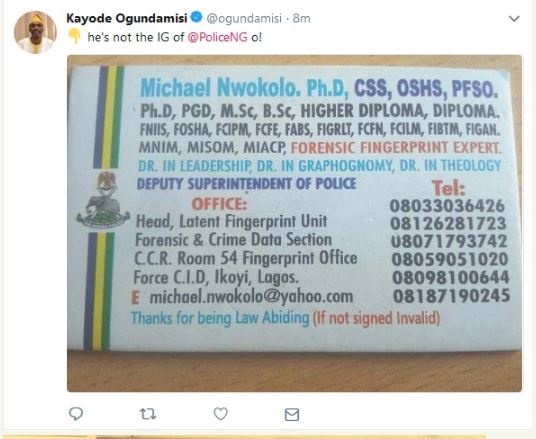Viewport: 536px width, 439px height.
Task: Open the @PoliceNG mention link
Action: (x=217, y=37)
